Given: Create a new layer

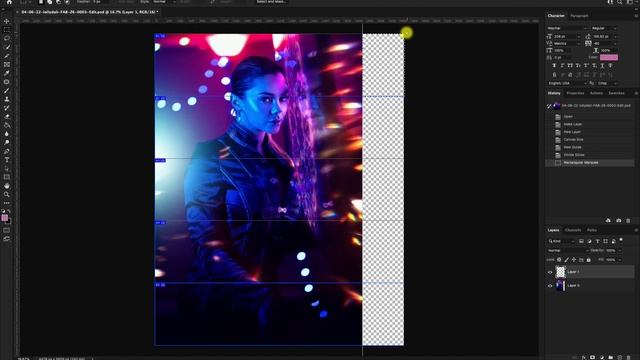Looking at the screenshot, I should click(620, 357).
